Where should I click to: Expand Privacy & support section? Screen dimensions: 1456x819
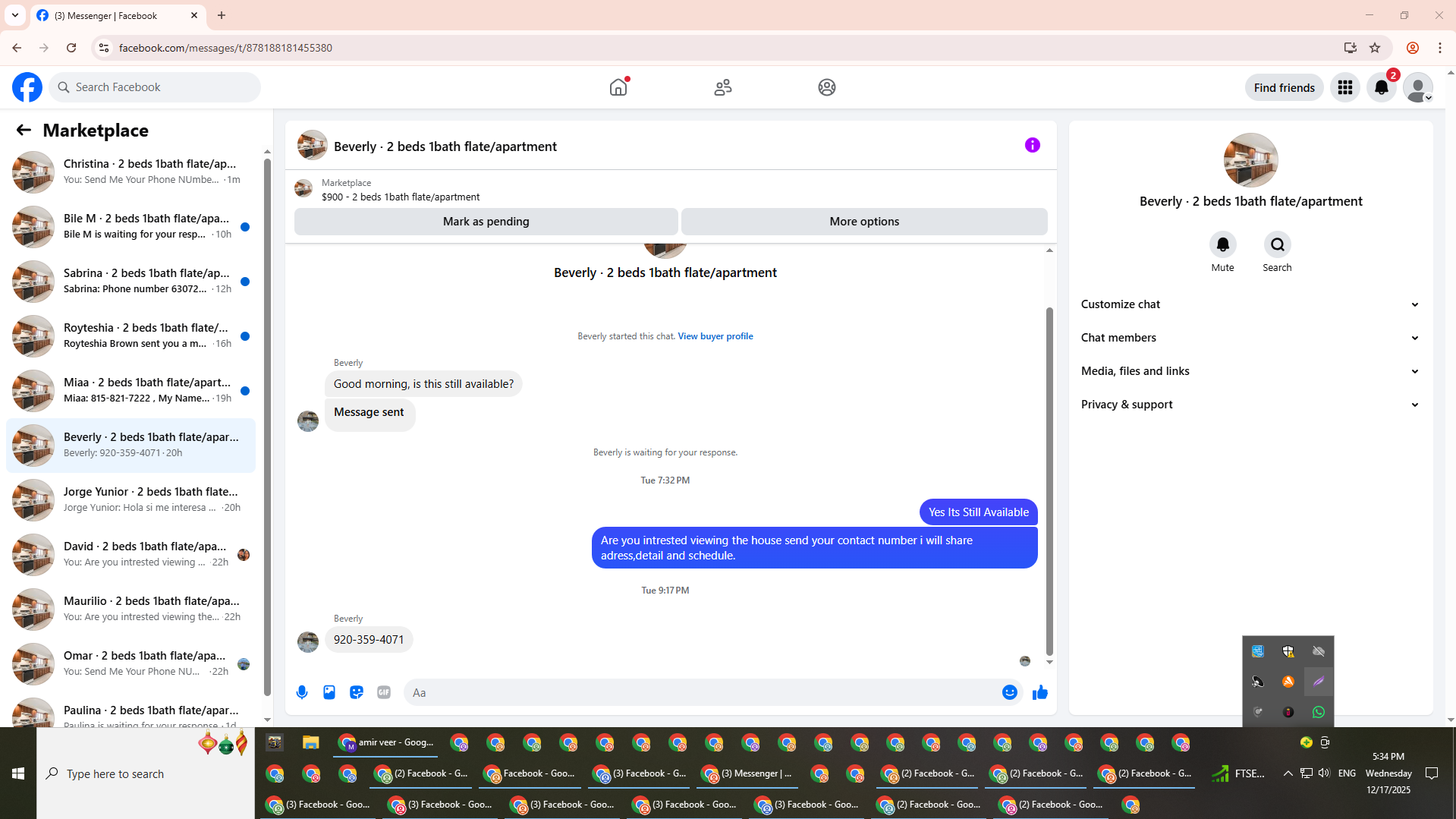1250,405
